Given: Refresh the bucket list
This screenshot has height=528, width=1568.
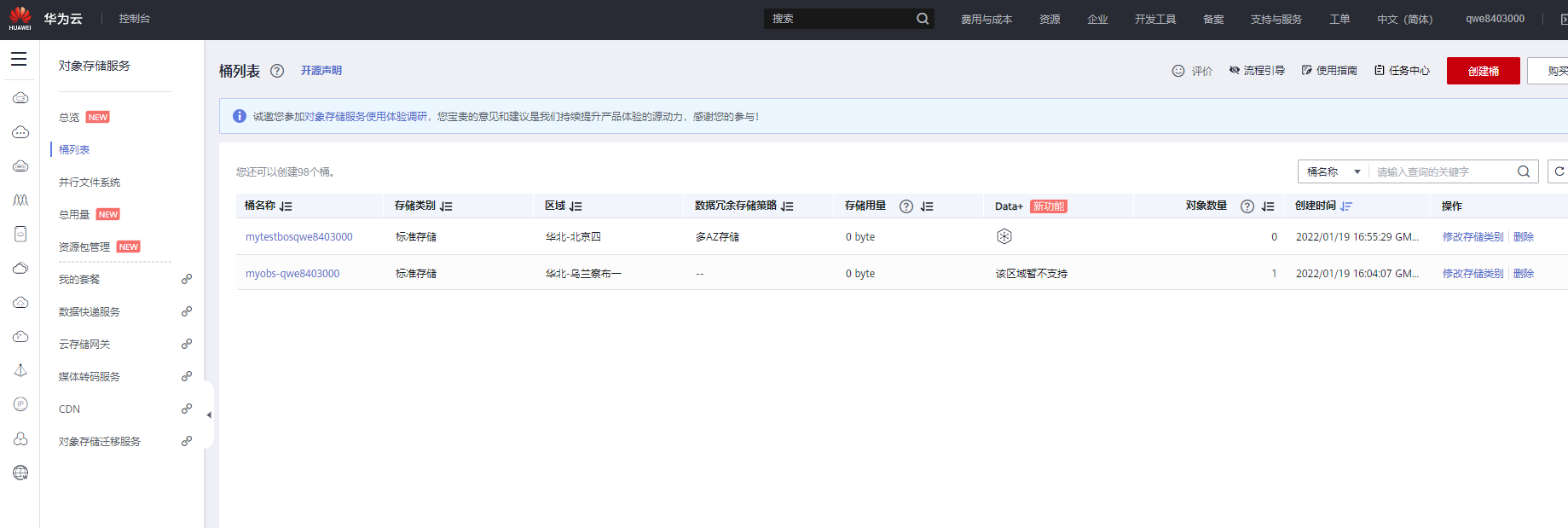Looking at the screenshot, I should point(1559,171).
